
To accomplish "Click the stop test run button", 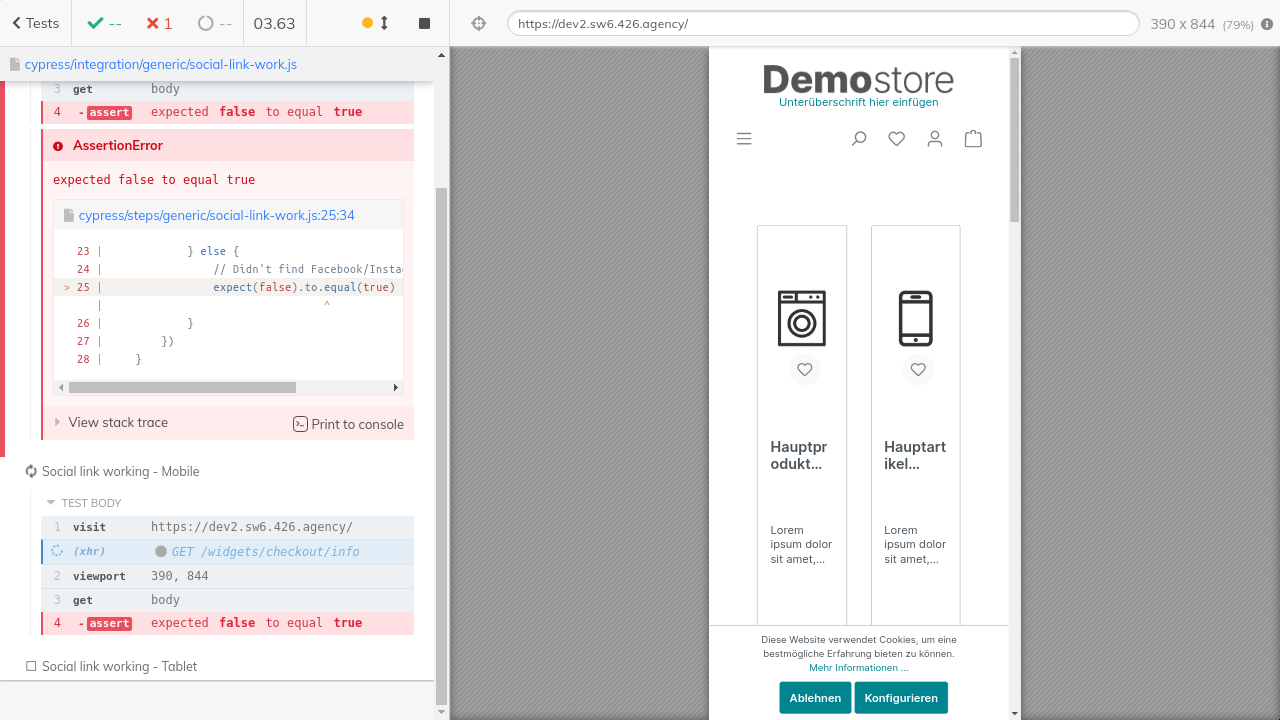I will [x=424, y=23].
